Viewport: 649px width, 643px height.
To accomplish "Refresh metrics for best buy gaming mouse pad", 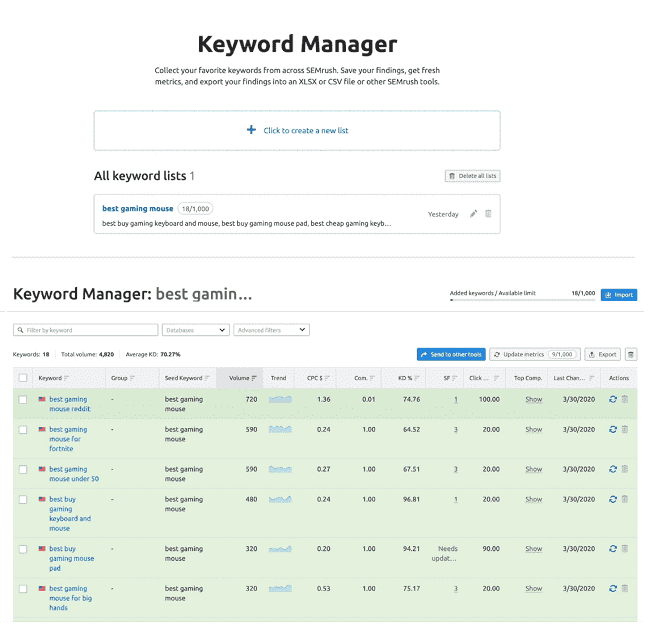I will coord(613,549).
